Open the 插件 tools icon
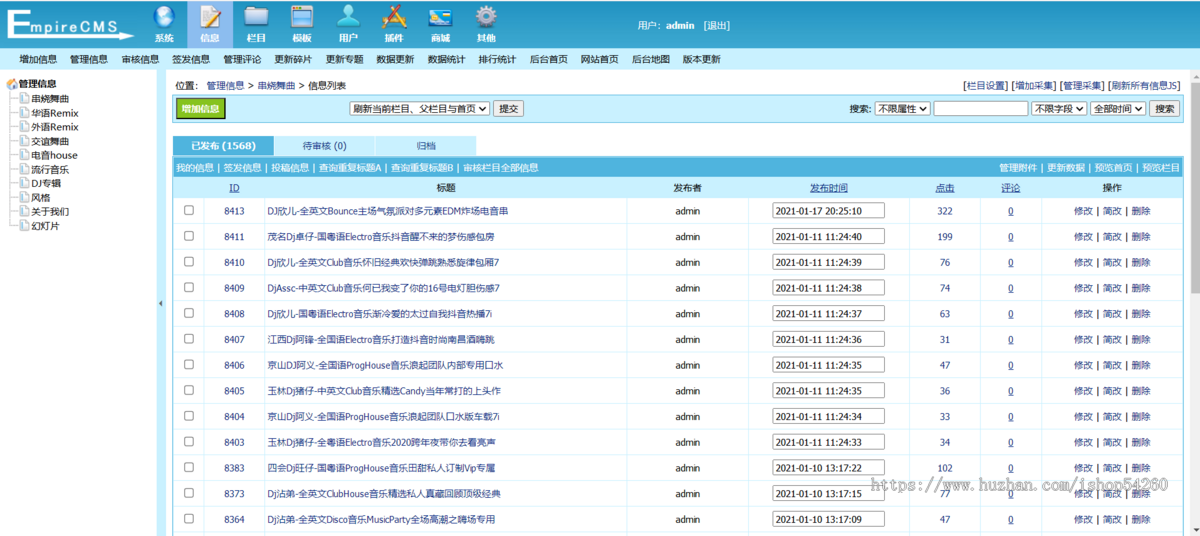 pos(394,16)
